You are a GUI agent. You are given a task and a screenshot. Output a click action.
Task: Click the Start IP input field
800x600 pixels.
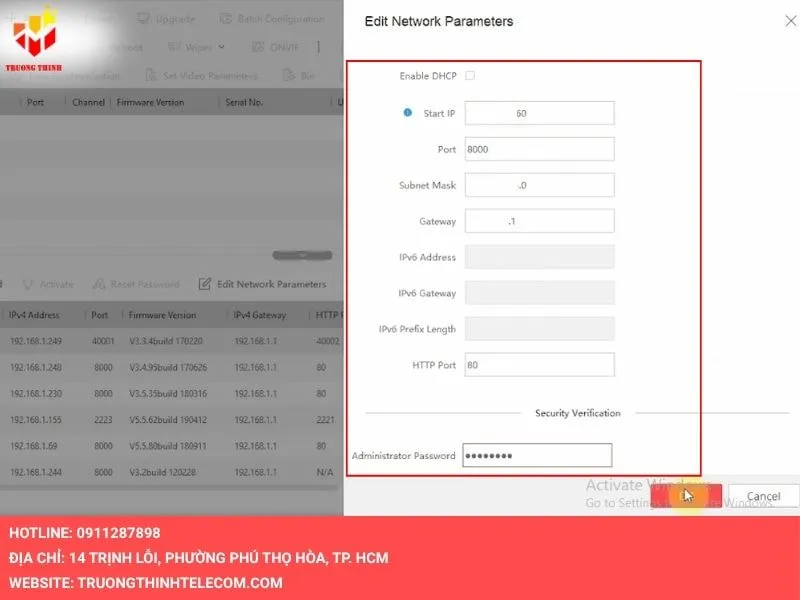pos(539,114)
